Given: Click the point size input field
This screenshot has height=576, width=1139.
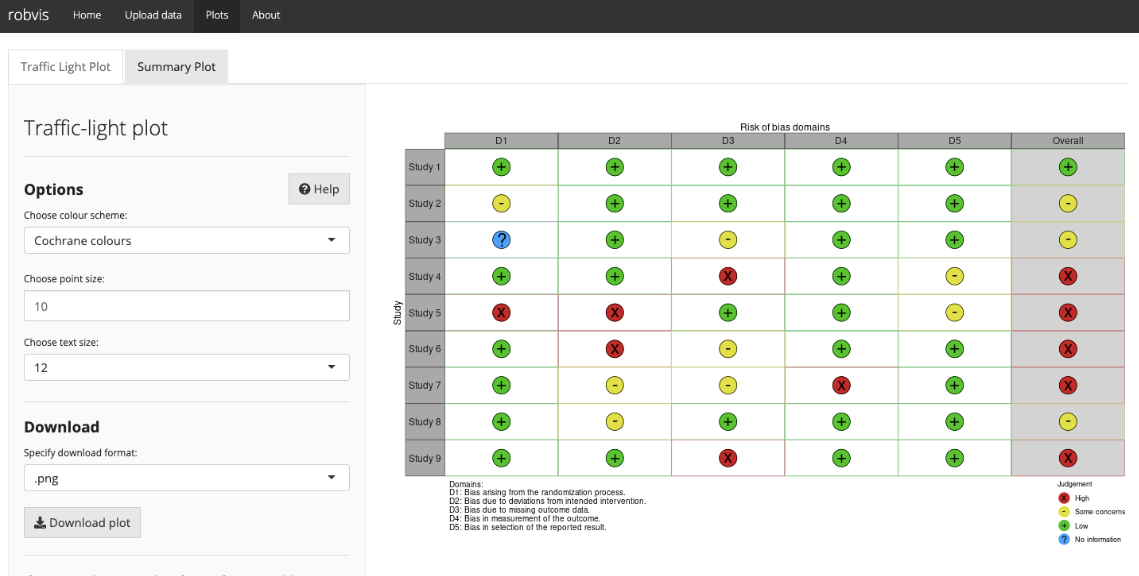Looking at the screenshot, I should [187, 306].
